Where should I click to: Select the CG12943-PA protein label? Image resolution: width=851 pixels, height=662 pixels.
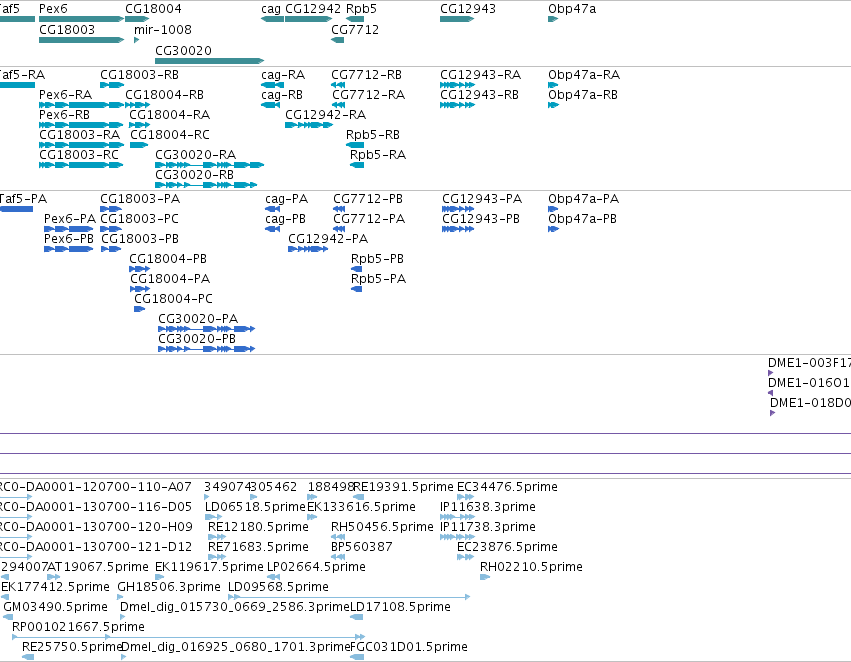[x=482, y=199]
